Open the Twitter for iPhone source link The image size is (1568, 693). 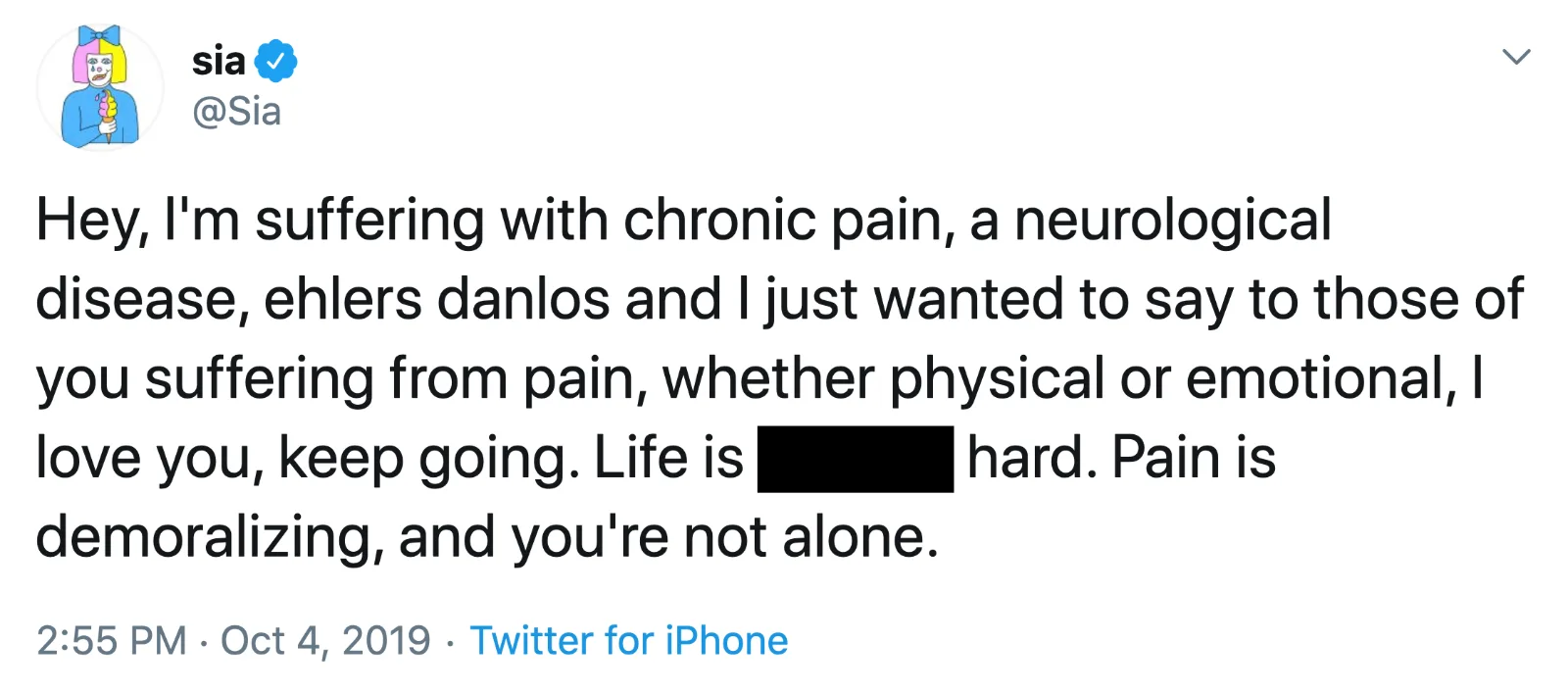click(x=629, y=640)
